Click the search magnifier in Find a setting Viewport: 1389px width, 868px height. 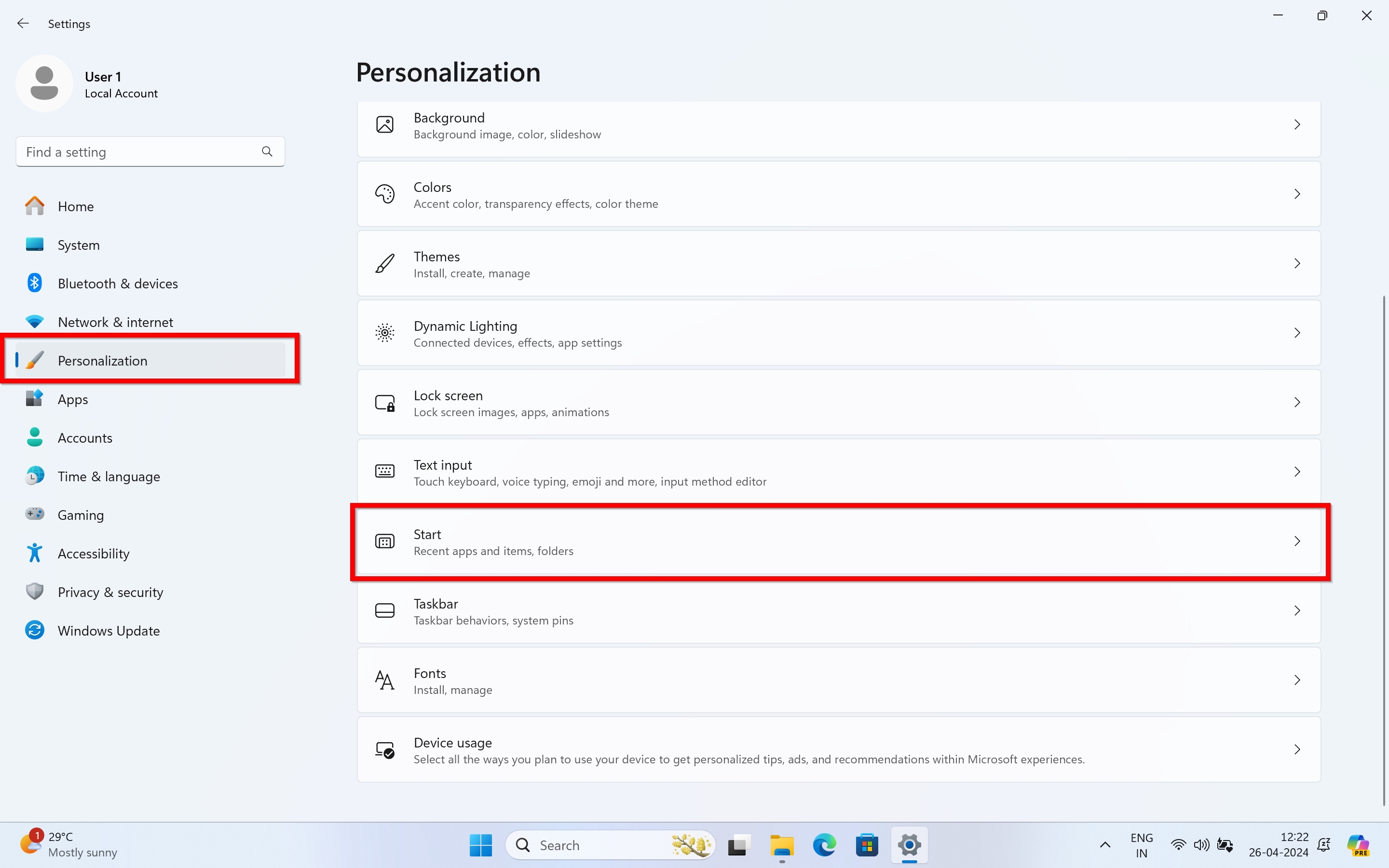pos(267,151)
